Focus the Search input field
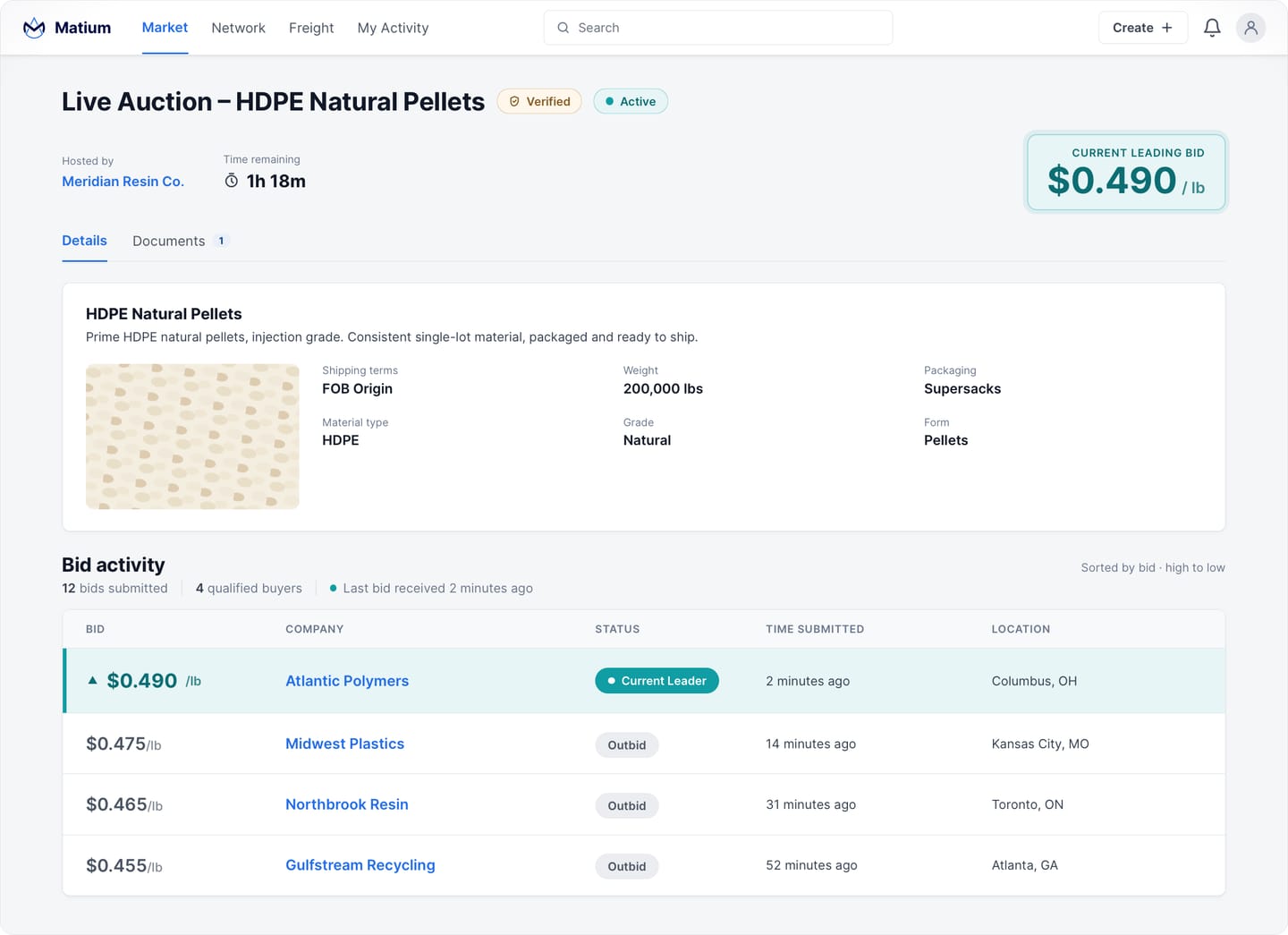Screen dimensions: 1288x935 718,28
